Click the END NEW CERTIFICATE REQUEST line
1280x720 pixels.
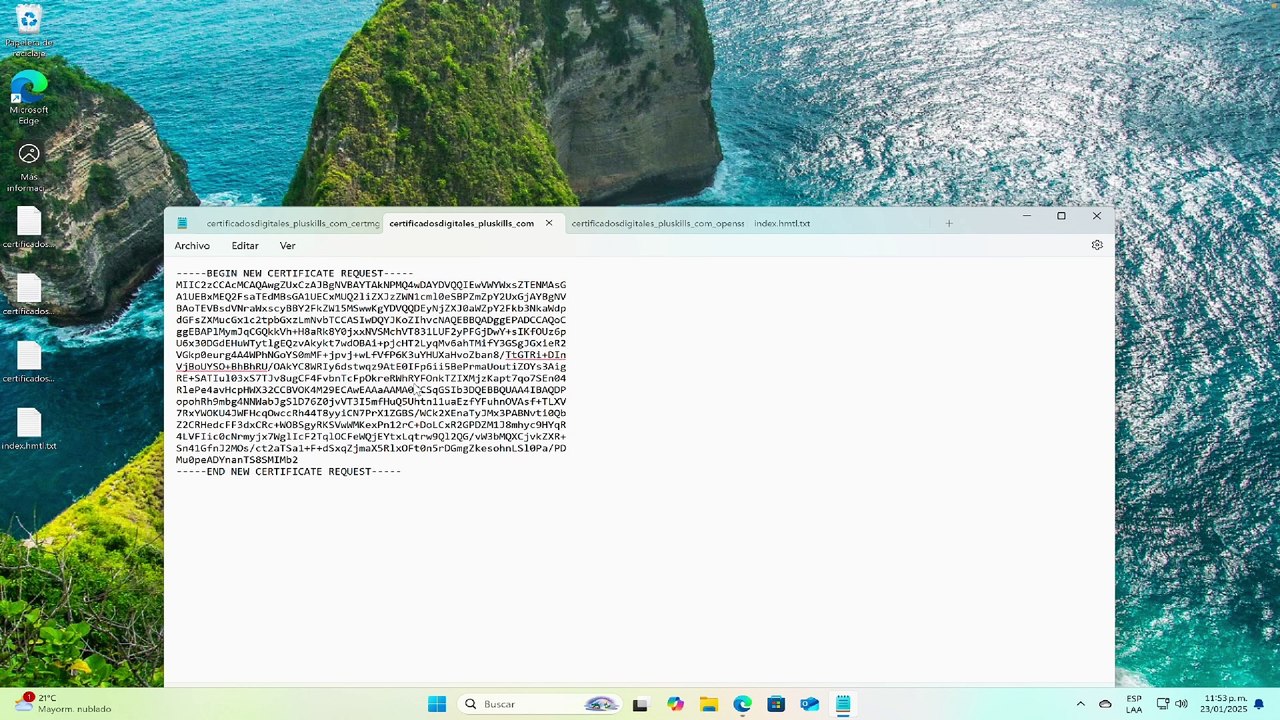pos(288,472)
